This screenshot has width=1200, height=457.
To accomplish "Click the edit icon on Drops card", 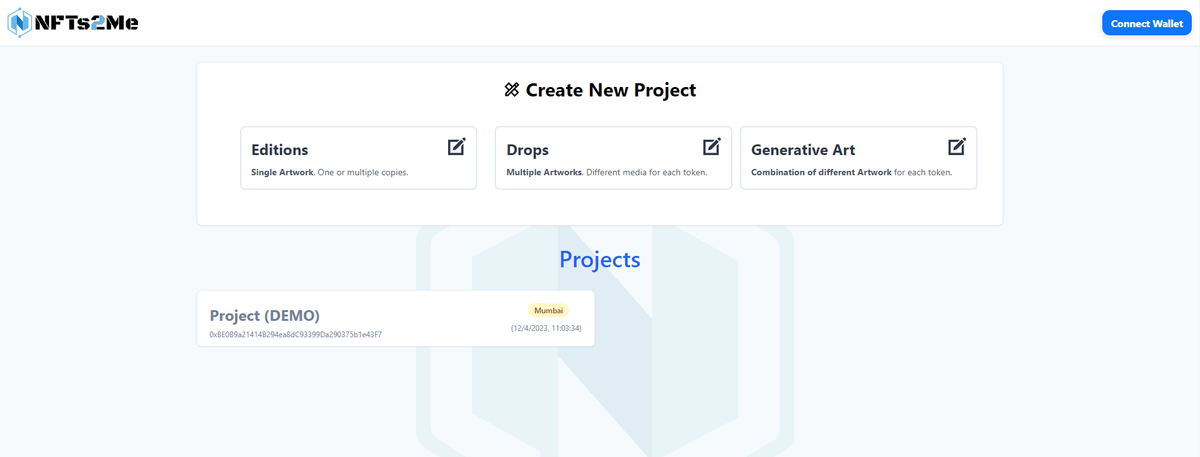I will 711,147.
